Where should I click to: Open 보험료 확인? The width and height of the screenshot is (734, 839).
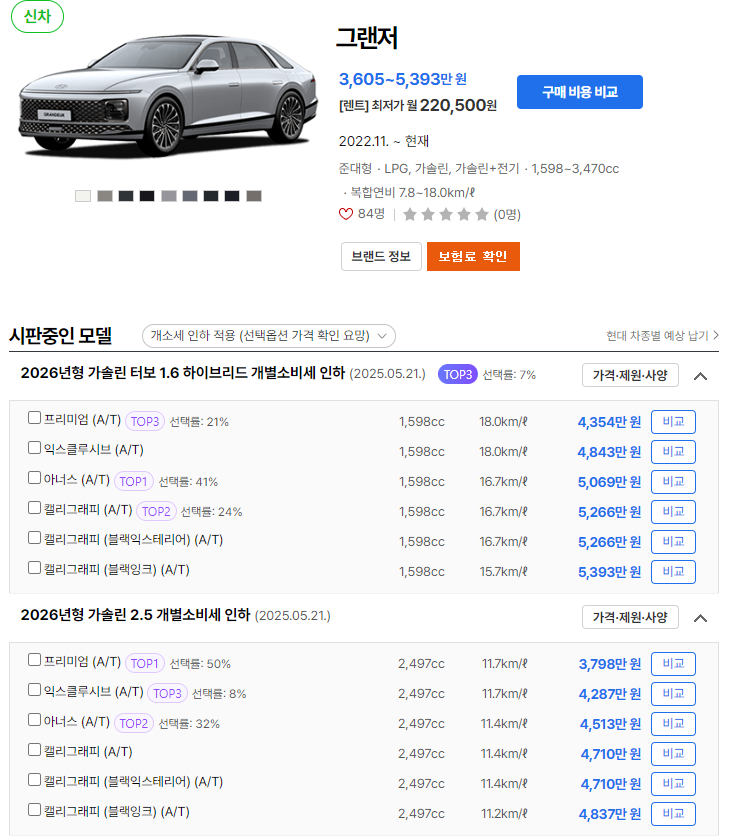tap(473, 256)
